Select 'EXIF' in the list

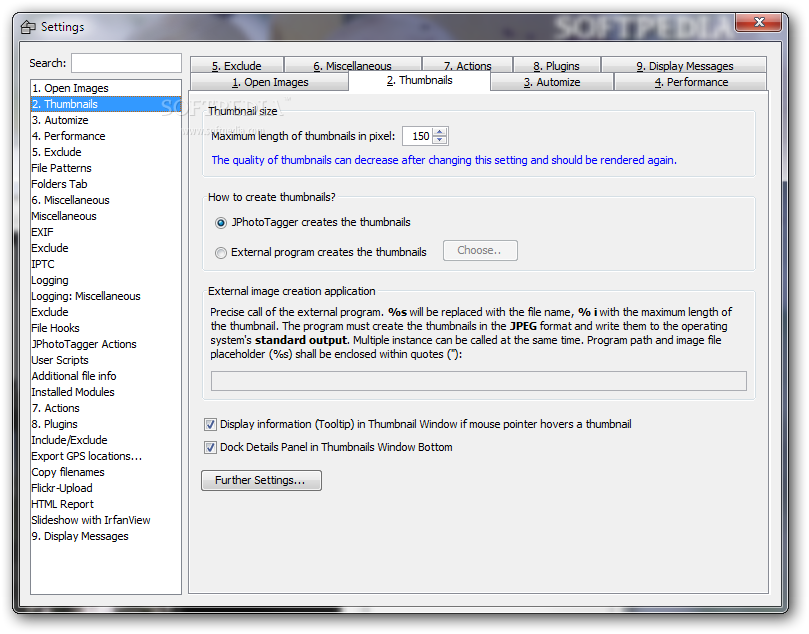pyautogui.click(x=106, y=232)
